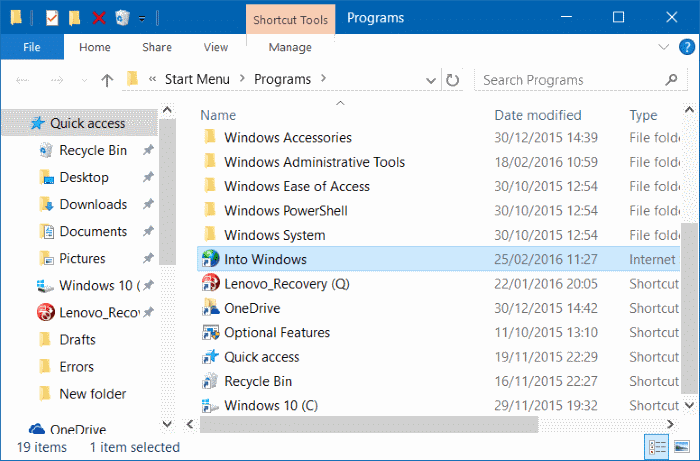Click the Into Windows globe shortcut icon
The height and width of the screenshot is (461, 700).
tap(210, 259)
